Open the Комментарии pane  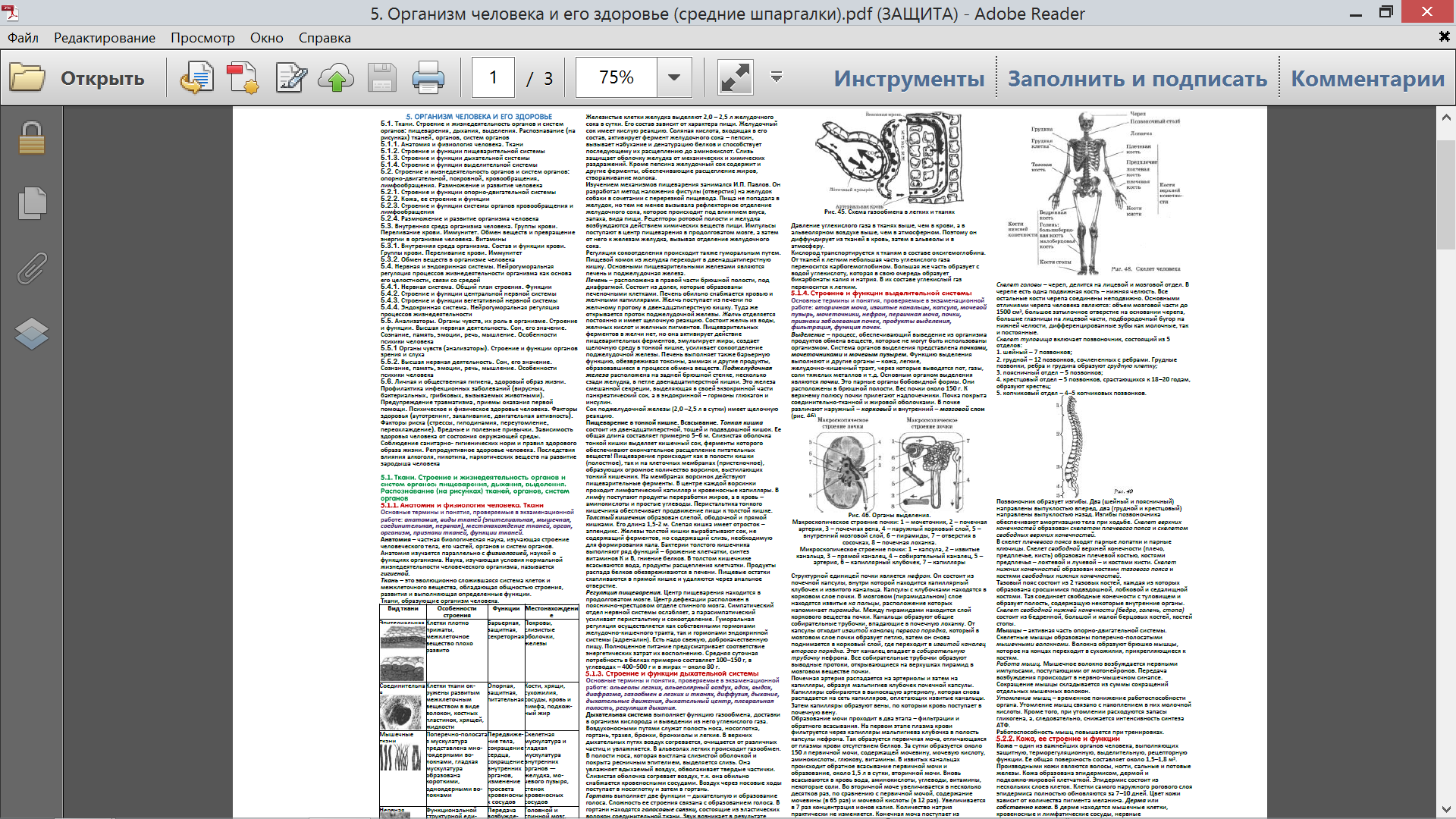coord(1368,79)
